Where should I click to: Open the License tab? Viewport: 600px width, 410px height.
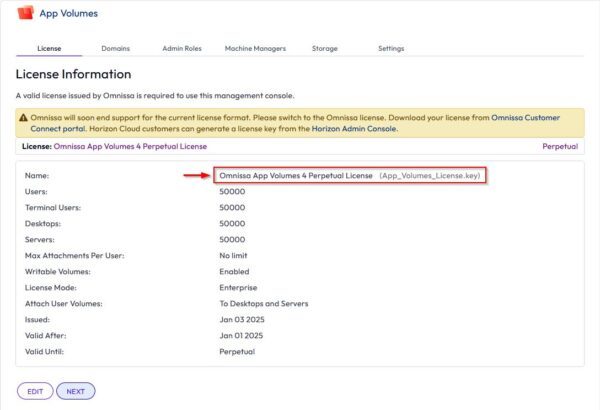pyautogui.click(x=49, y=49)
